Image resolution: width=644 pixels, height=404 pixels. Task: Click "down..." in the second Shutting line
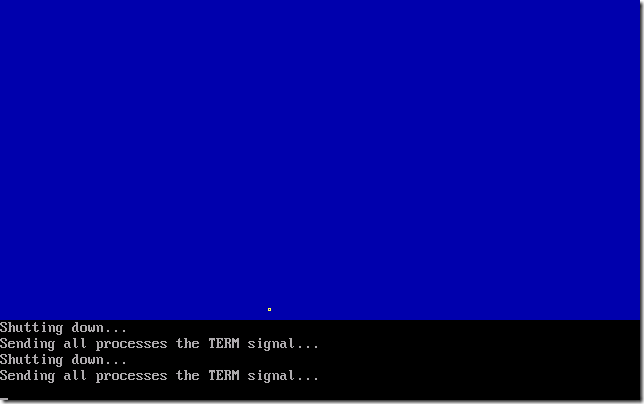99,359
